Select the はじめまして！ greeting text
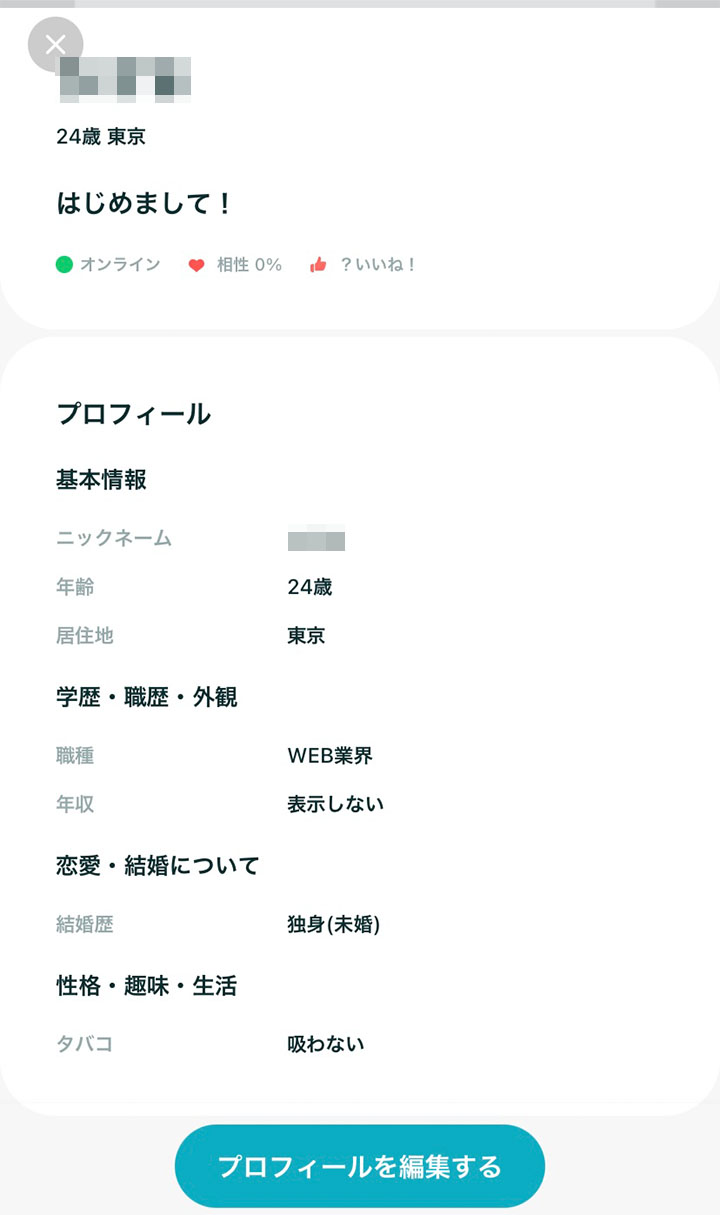This screenshot has height=1215, width=720. click(144, 204)
